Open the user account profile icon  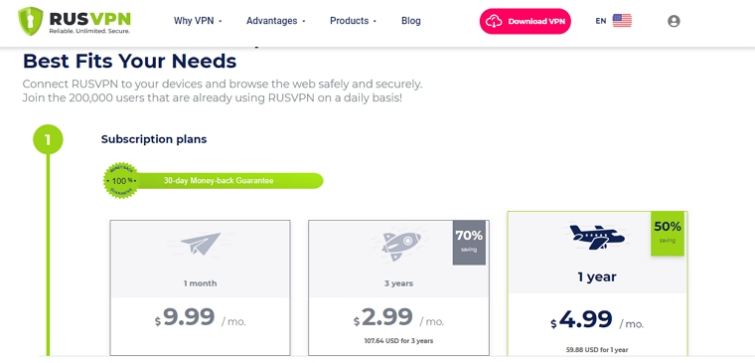(x=674, y=21)
